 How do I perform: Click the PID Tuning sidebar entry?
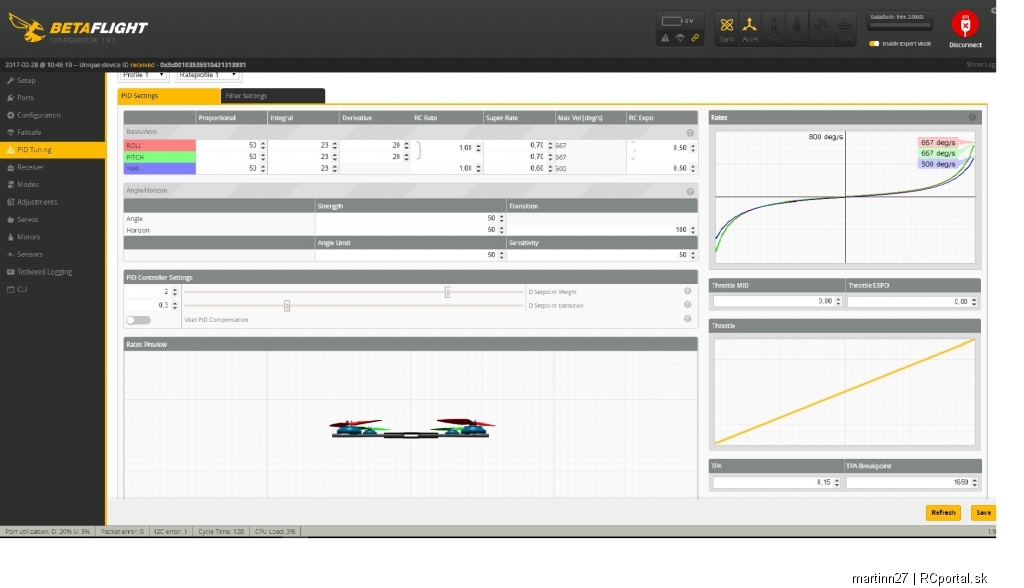pyautogui.click(x=53, y=150)
